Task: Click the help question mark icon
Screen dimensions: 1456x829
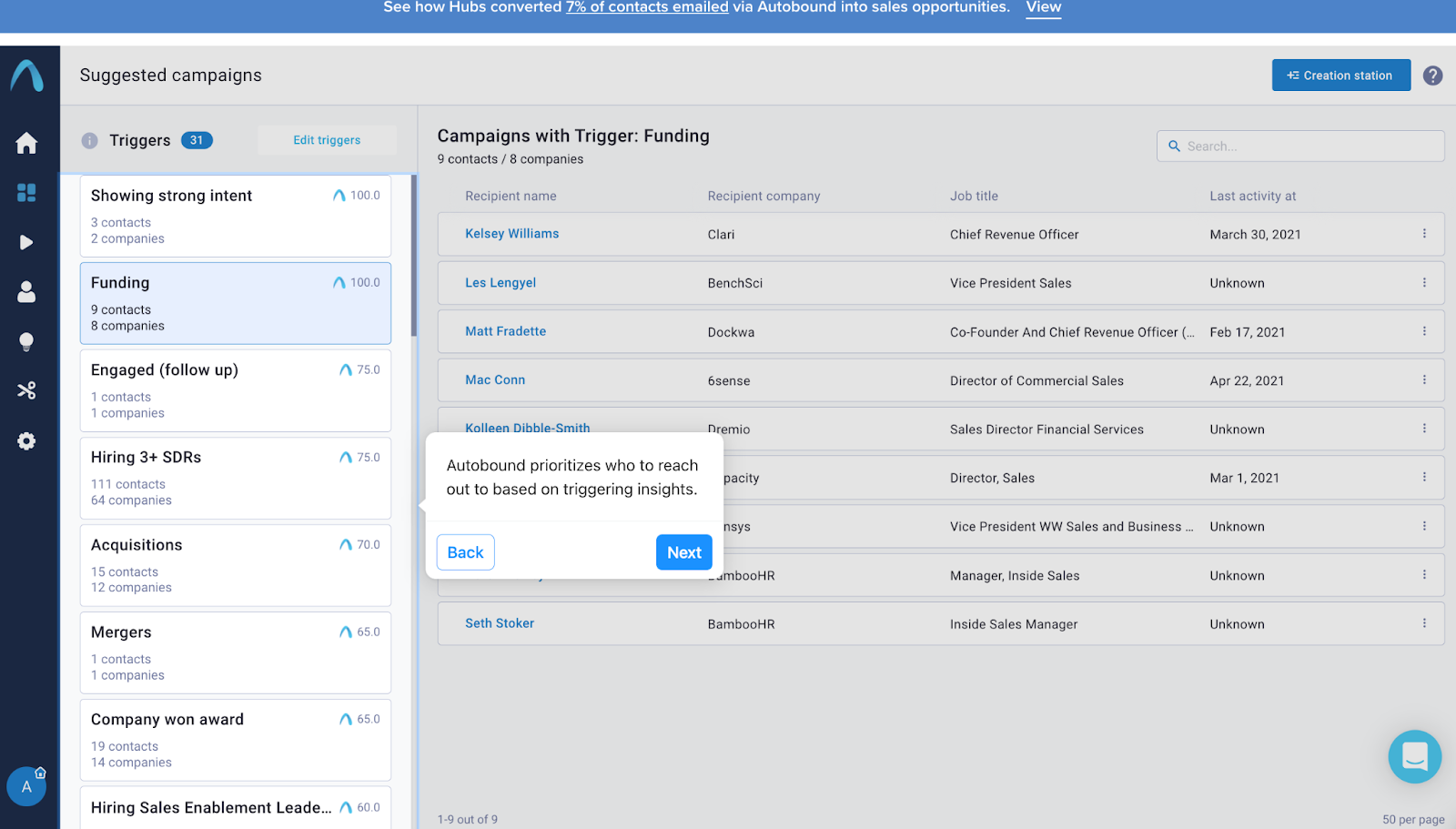Action: (1433, 76)
